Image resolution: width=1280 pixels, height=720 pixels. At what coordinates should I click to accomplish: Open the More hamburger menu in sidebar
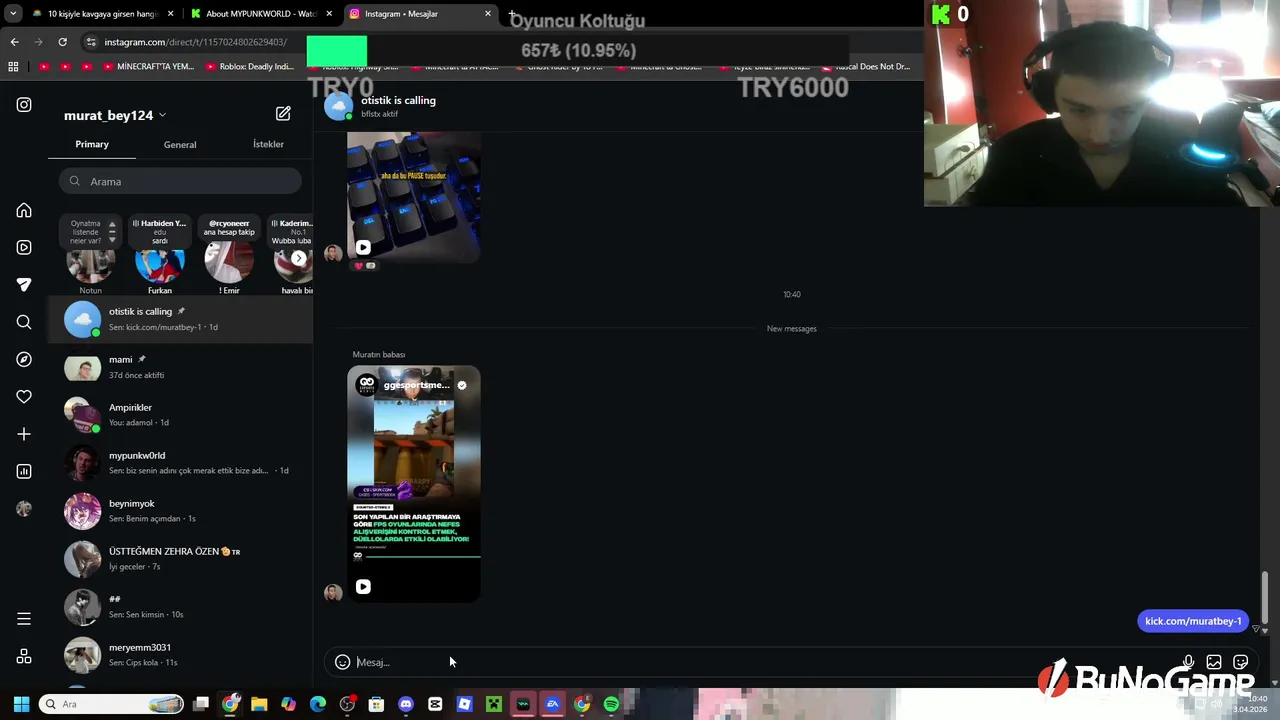(x=24, y=619)
